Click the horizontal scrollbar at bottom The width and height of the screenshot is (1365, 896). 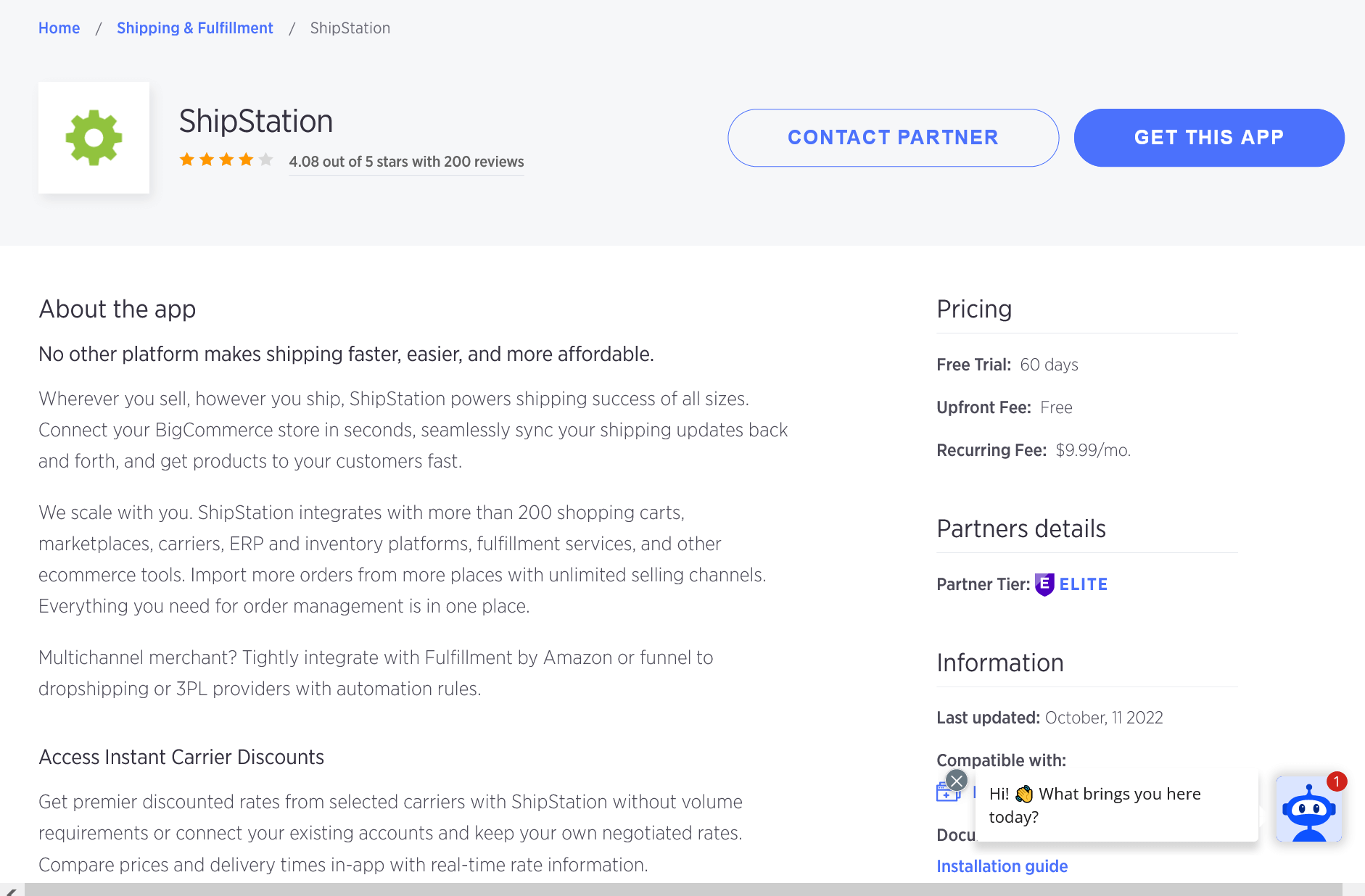coord(683,889)
